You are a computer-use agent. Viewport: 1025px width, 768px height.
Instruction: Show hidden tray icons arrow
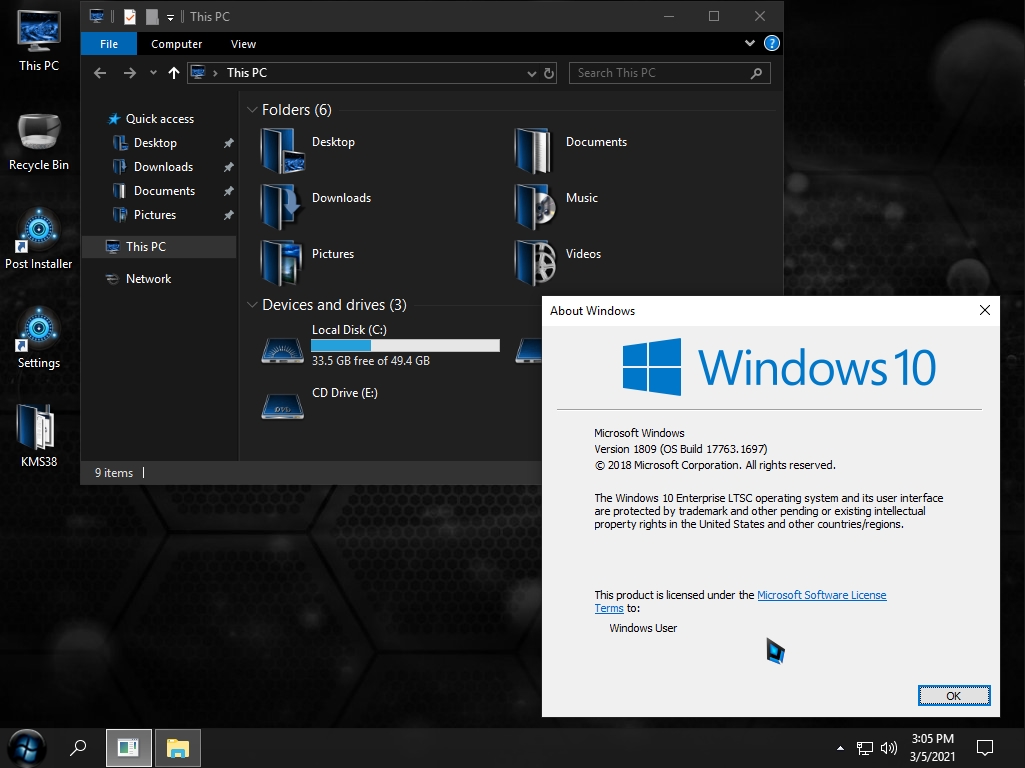pyautogui.click(x=840, y=748)
